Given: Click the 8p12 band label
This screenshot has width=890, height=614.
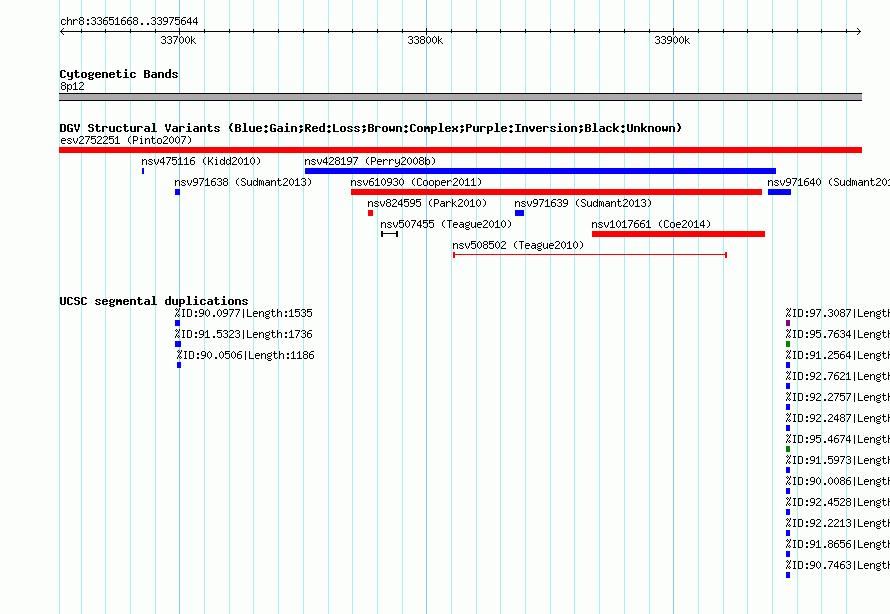Looking at the screenshot, I should tap(72, 86).
